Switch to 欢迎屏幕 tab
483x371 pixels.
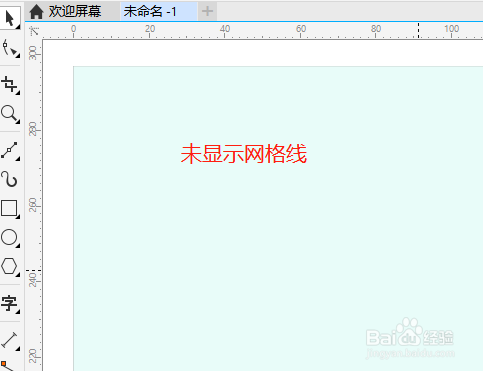(73, 11)
